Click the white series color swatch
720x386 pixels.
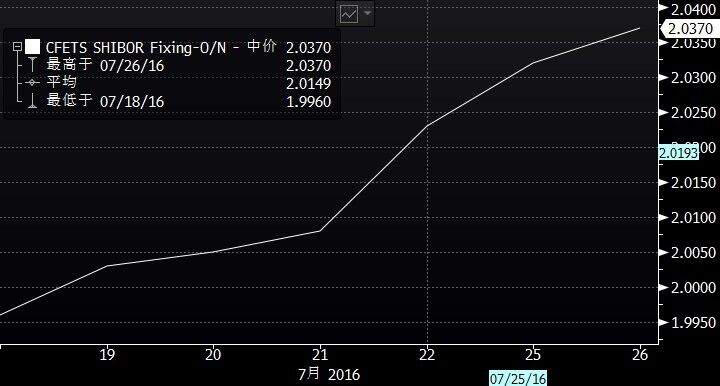33,47
